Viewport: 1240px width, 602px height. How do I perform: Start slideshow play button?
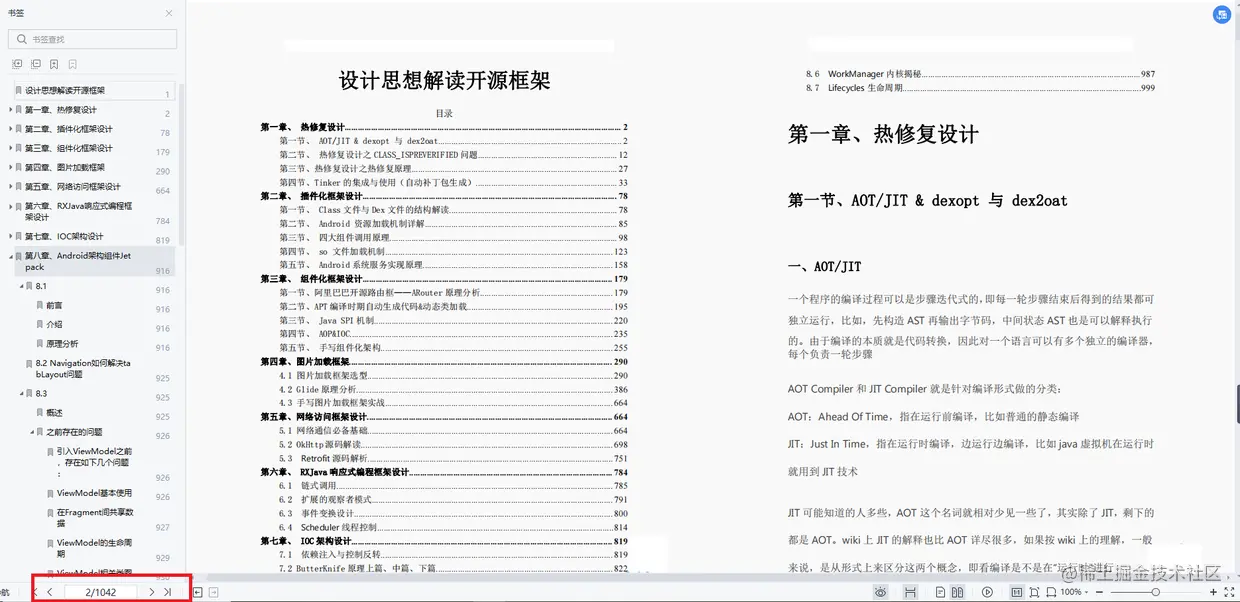[x=987, y=592]
